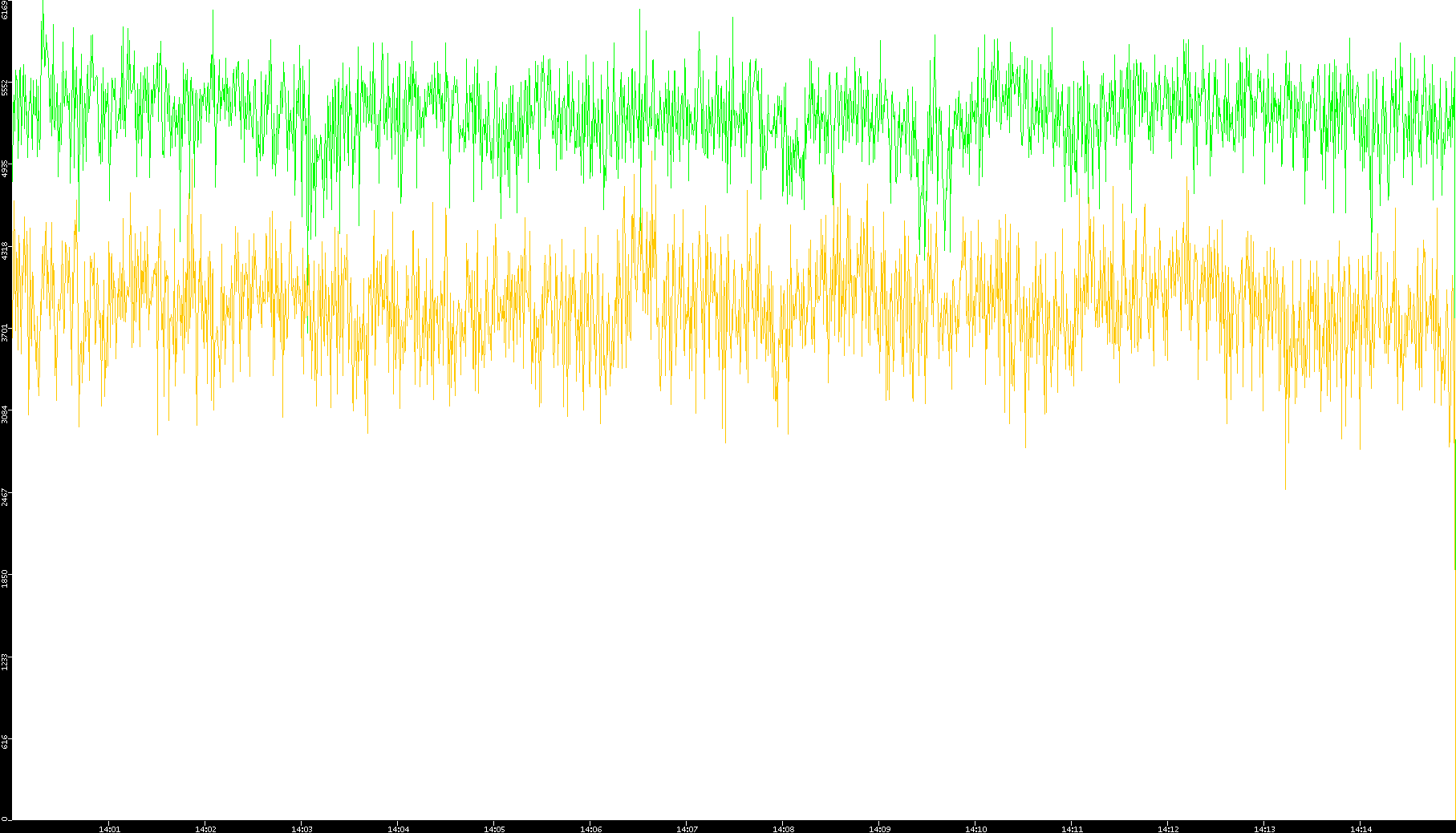Click the 14:03 time axis label
This screenshot has width=1456, height=833.
(x=302, y=828)
